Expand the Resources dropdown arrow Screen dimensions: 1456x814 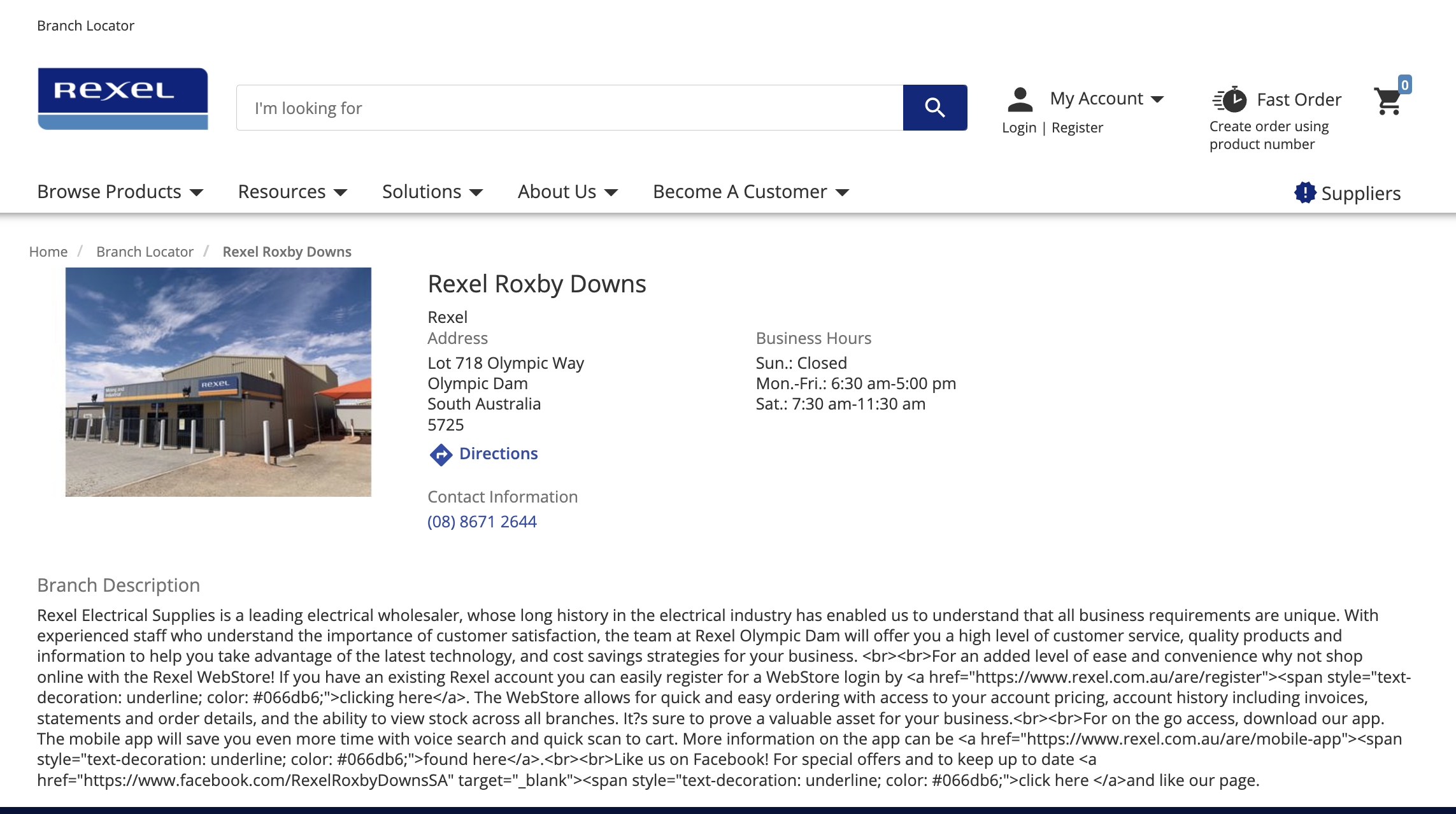click(x=341, y=192)
